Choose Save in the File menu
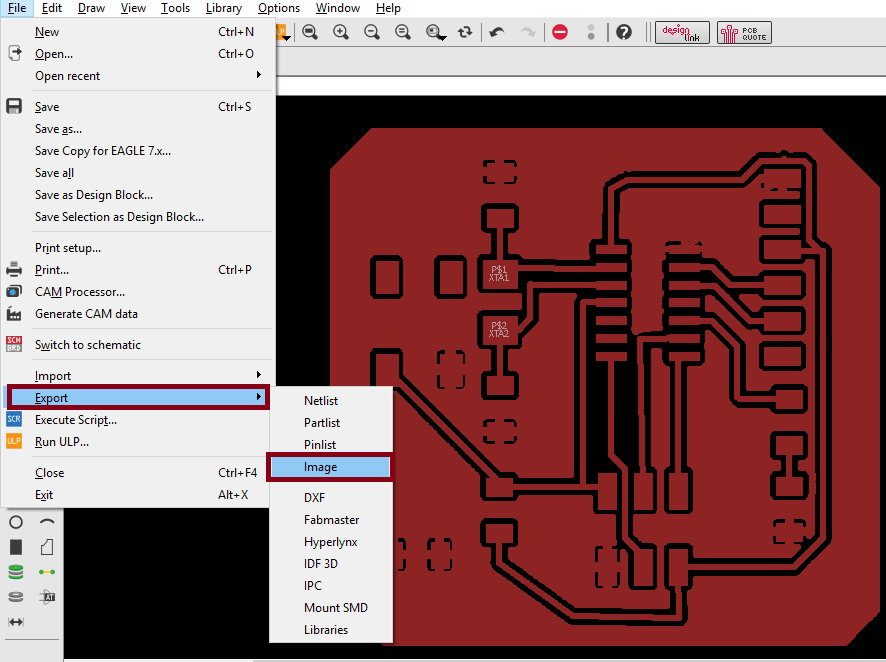This screenshot has width=886, height=662. [x=138, y=107]
